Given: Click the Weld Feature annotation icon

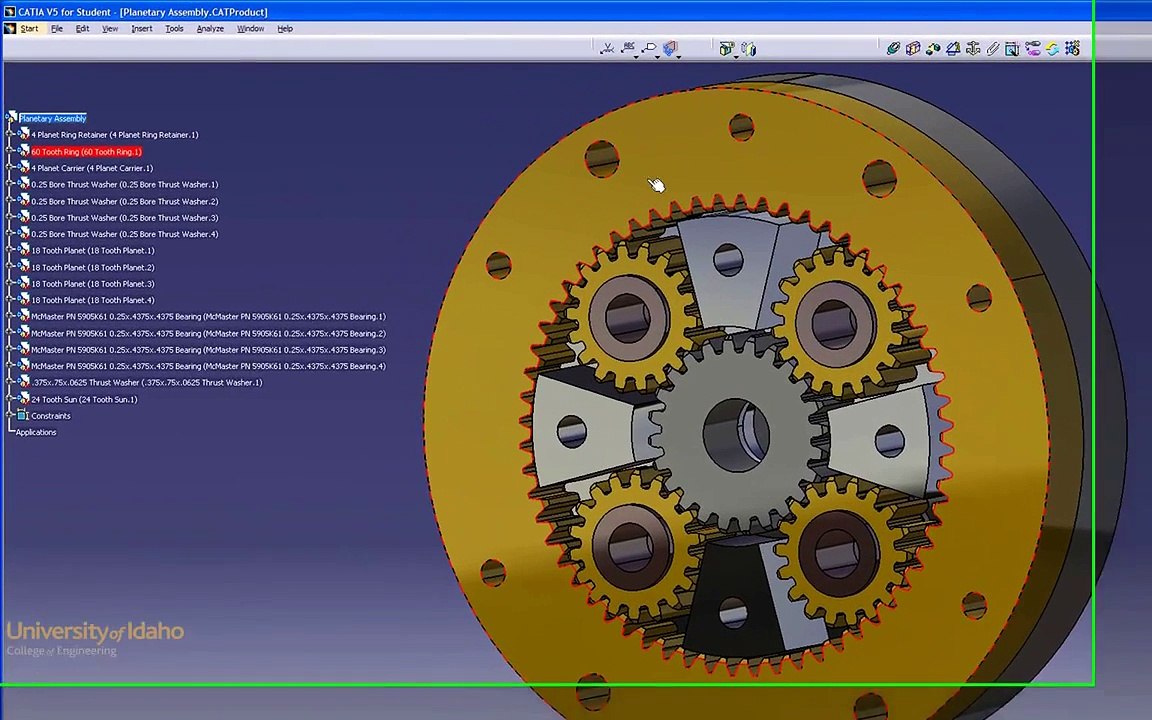Looking at the screenshot, I should 607,48.
